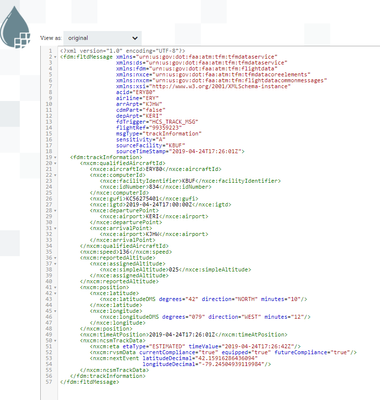The width and height of the screenshot is (380, 400).
Task: Open the View as dropdown
Action: click(x=102, y=38)
